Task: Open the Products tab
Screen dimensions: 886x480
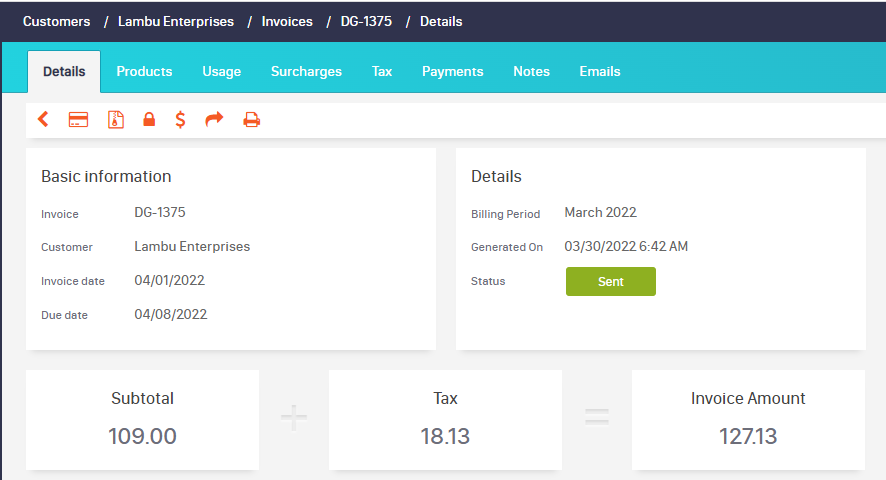Action: pyautogui.click(x=144, y=72)
